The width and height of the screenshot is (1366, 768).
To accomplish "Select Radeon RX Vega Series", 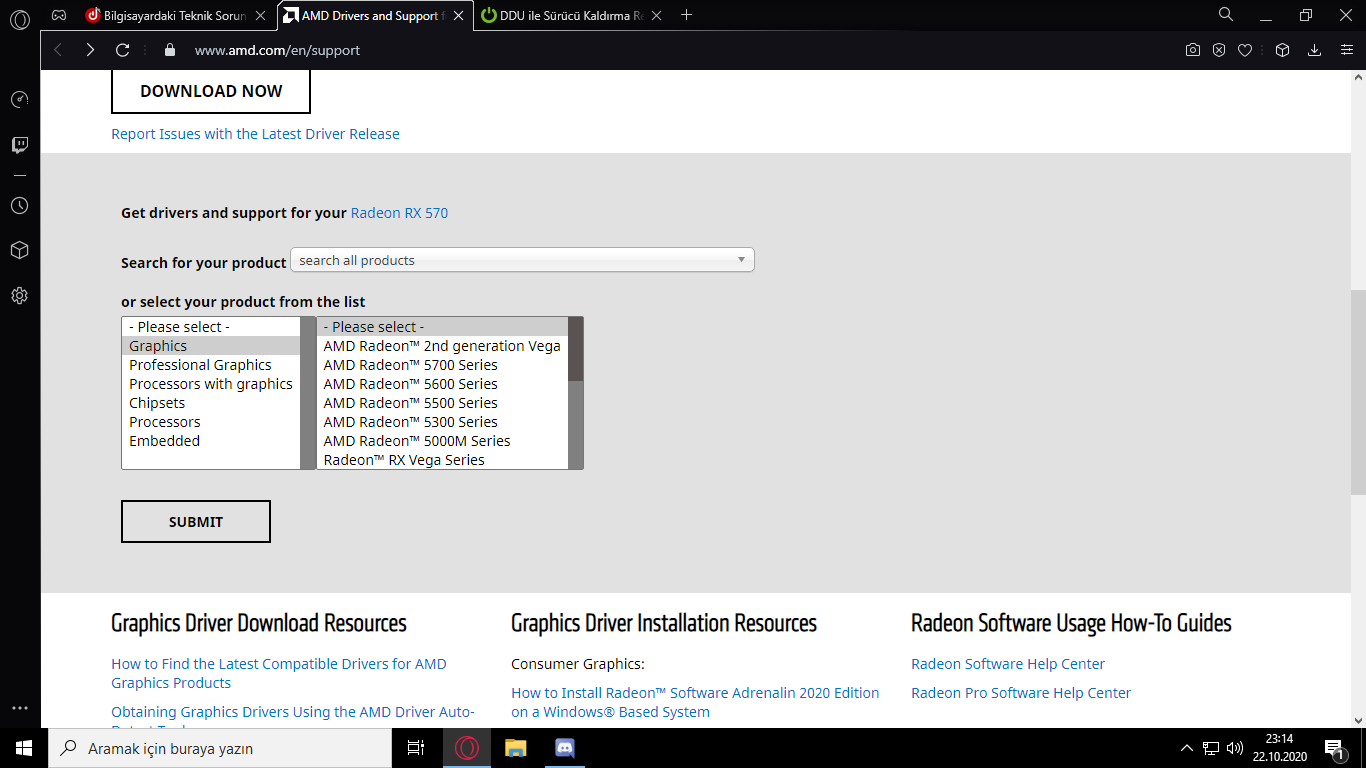I will (x=442, y=460).
